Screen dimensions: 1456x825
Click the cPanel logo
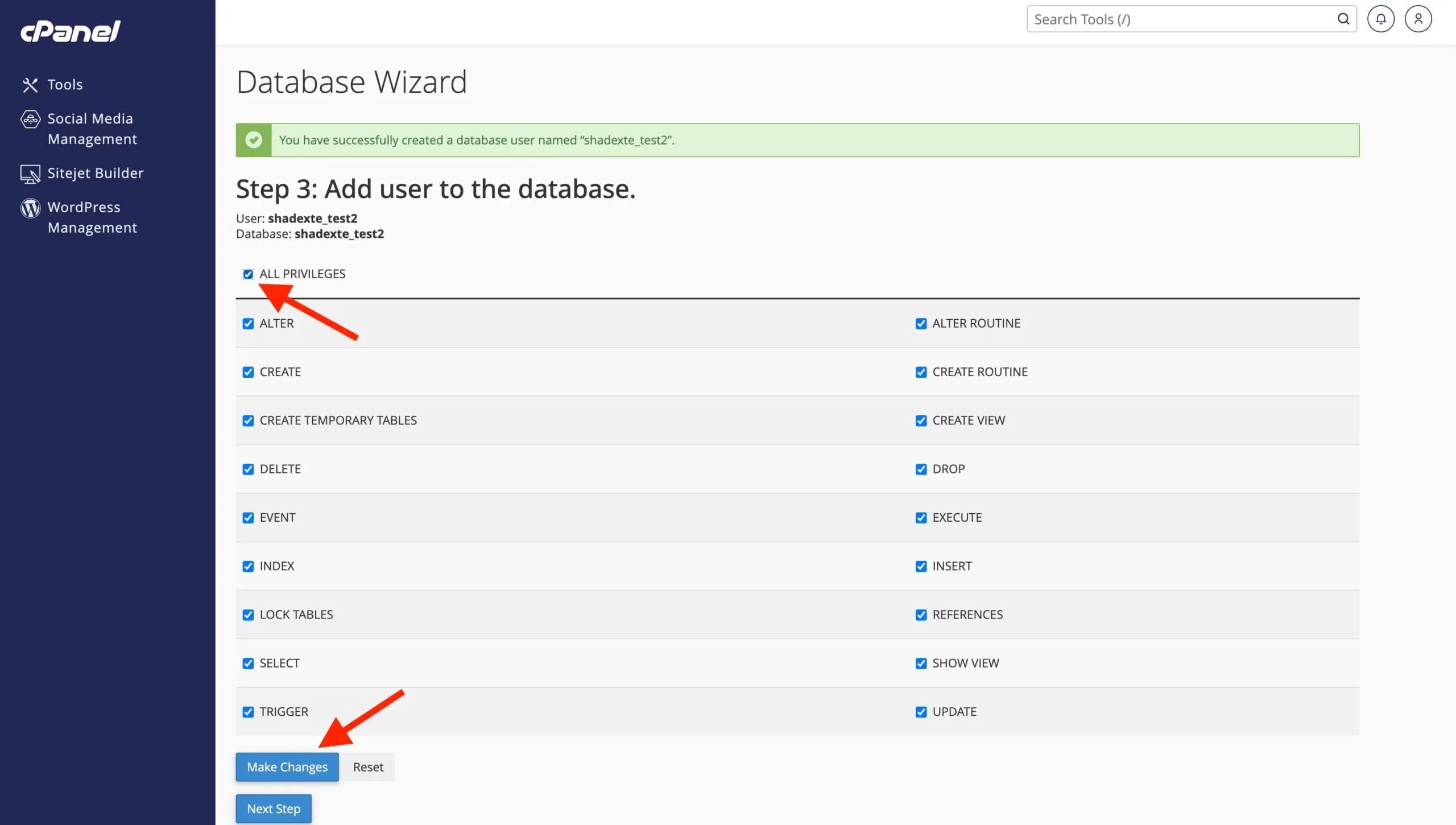[x=71, y=31]
